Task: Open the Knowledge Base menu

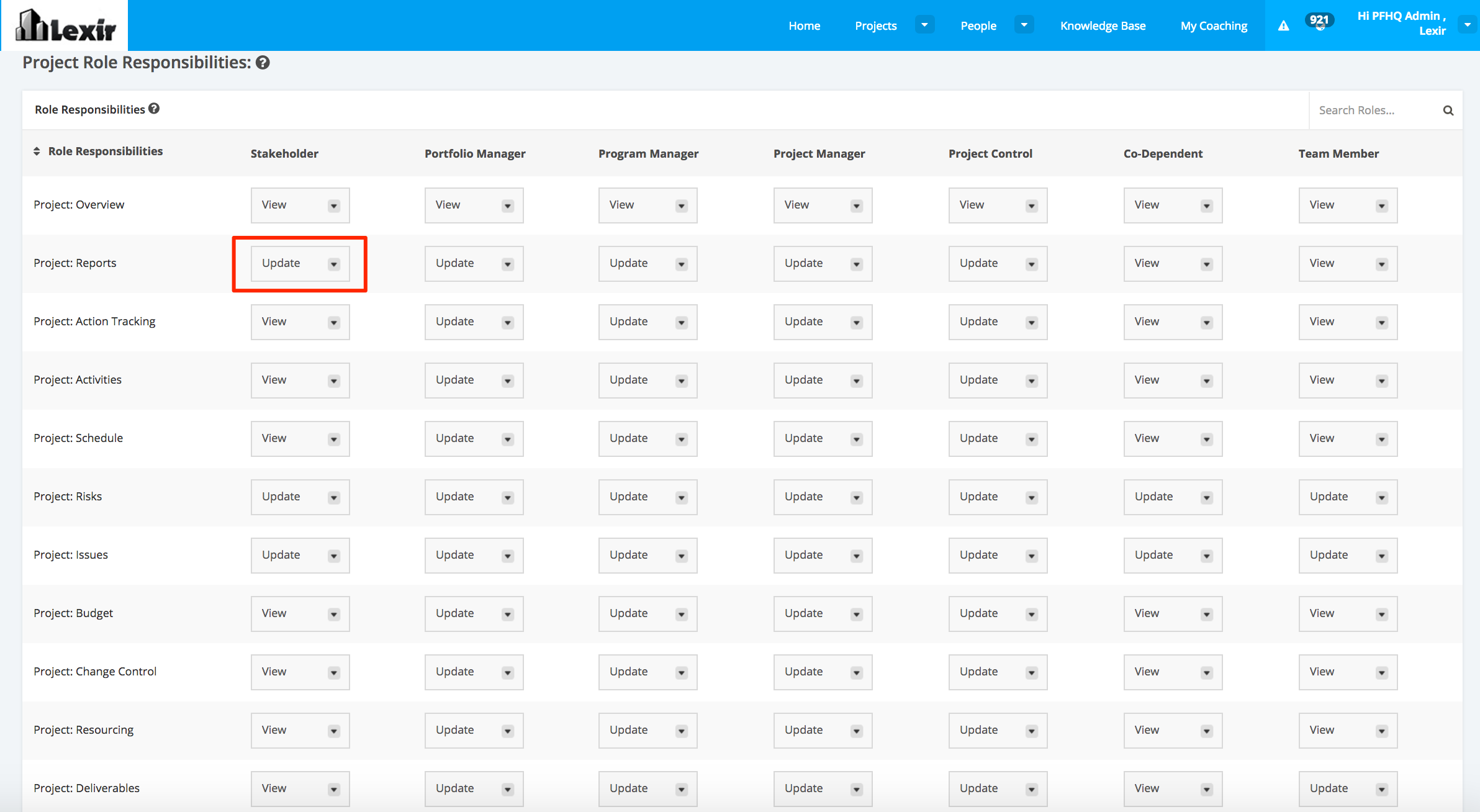Action: [x=1103, y=26]
